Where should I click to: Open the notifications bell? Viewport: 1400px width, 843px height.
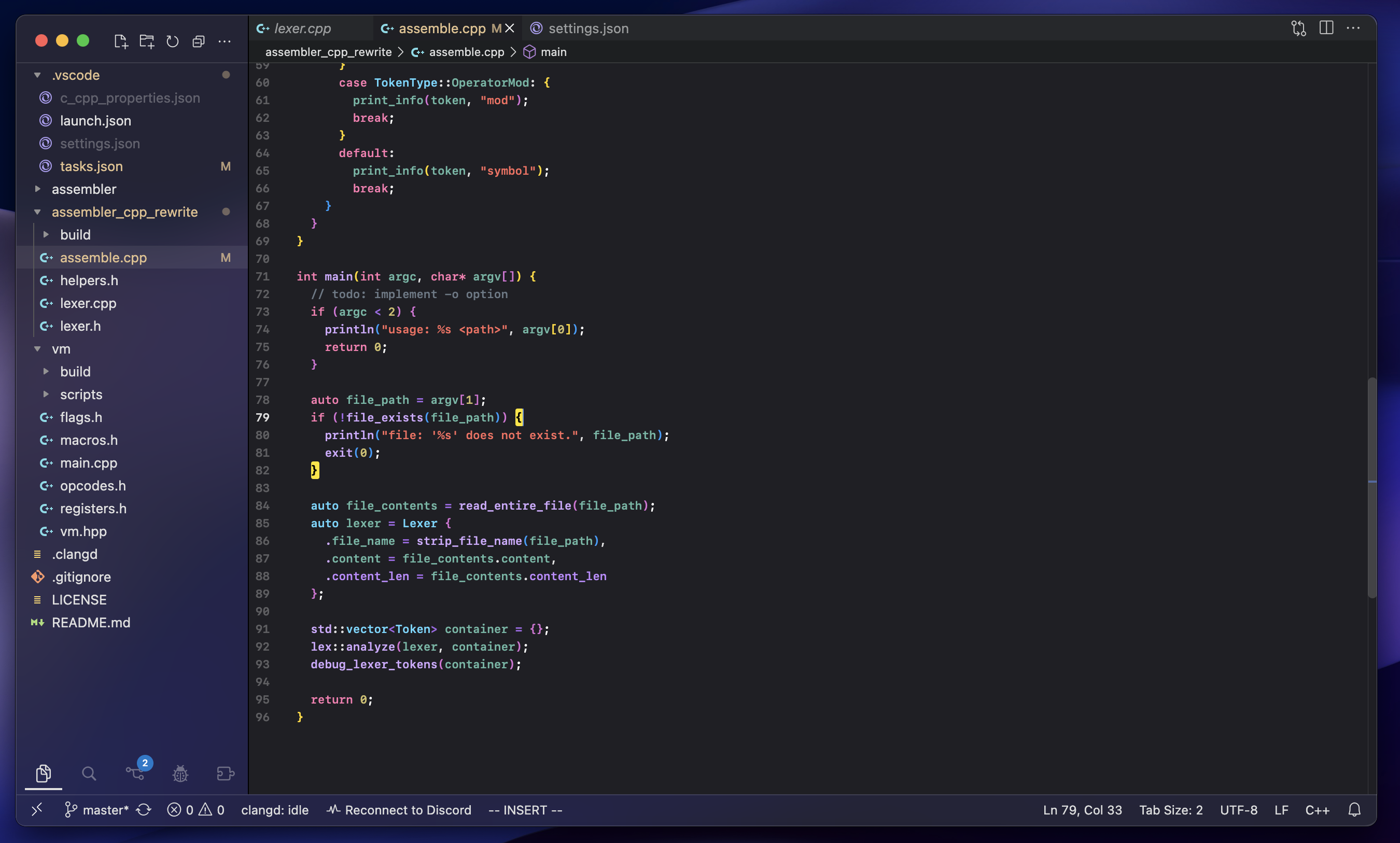pyautogui.click(x=1354, y=809)
